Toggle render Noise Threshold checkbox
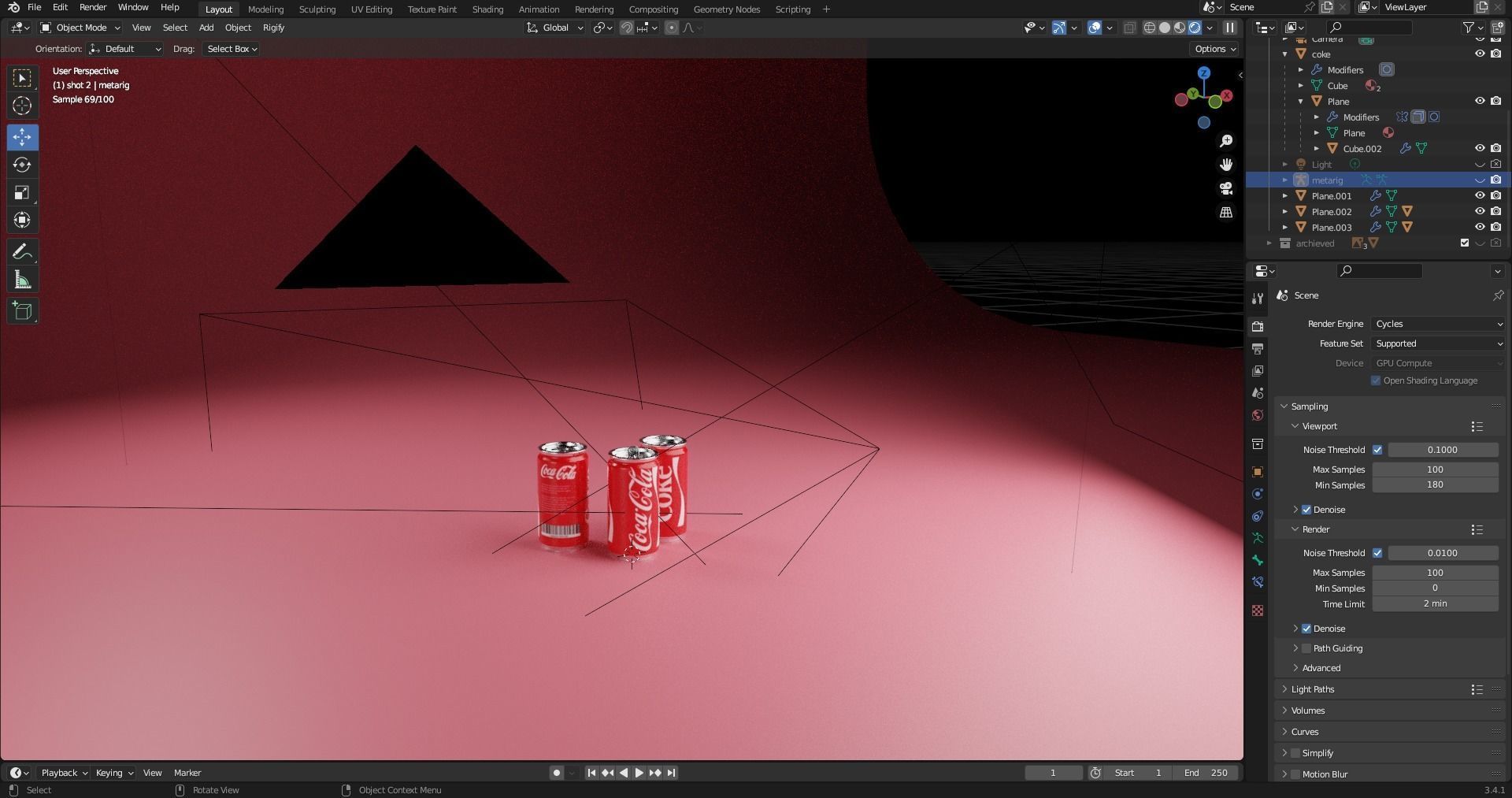 click(x=1377, y=553)
